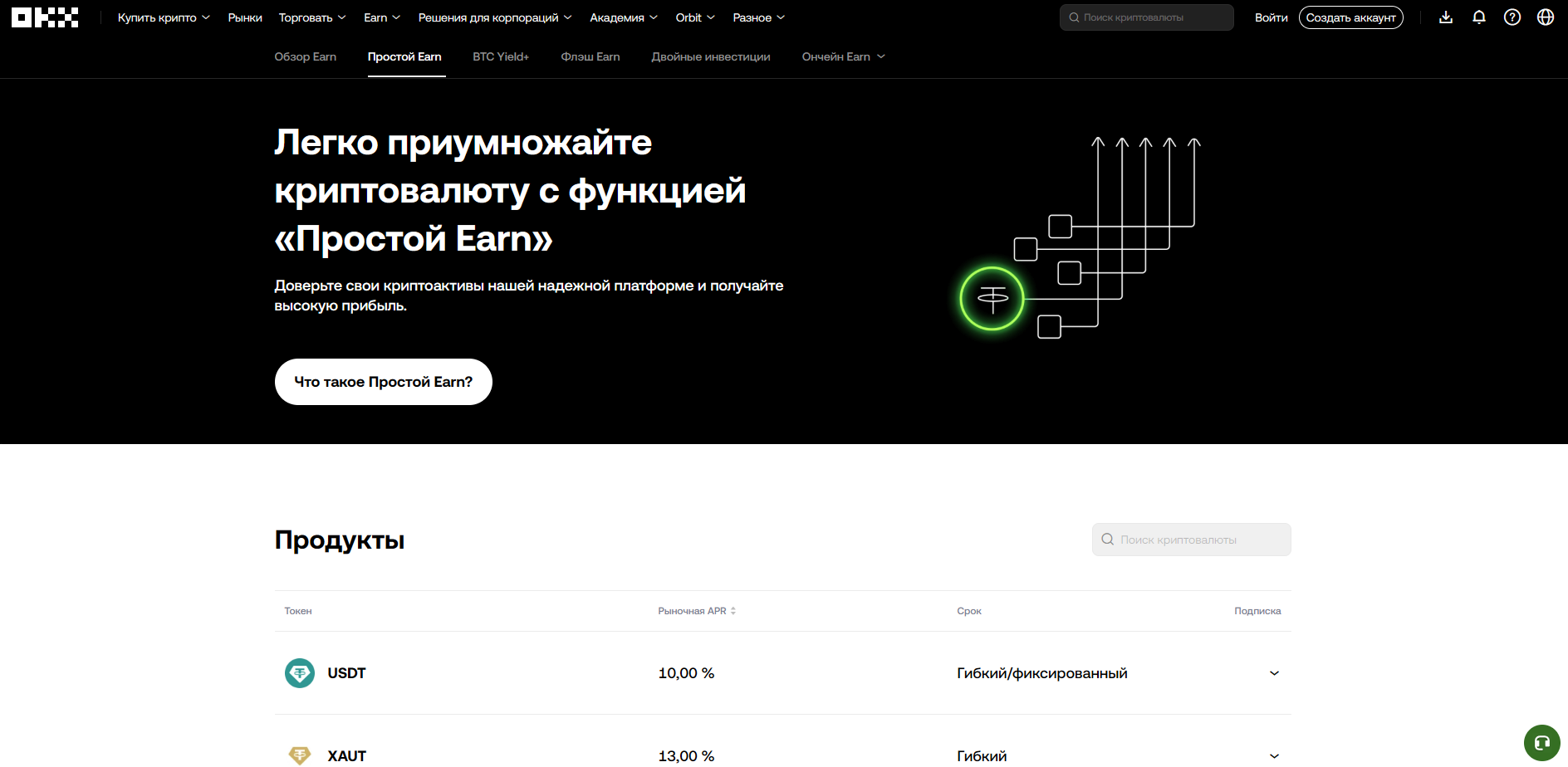The image size is (1568, 767).
Task: Open the Торговать menu
Action: tap(312, 17)
